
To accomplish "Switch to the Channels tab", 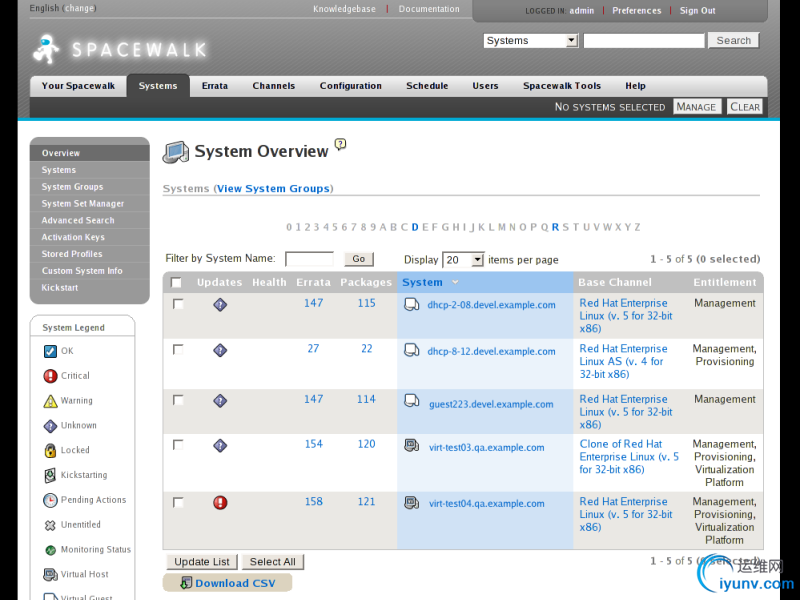I will 273,86.
